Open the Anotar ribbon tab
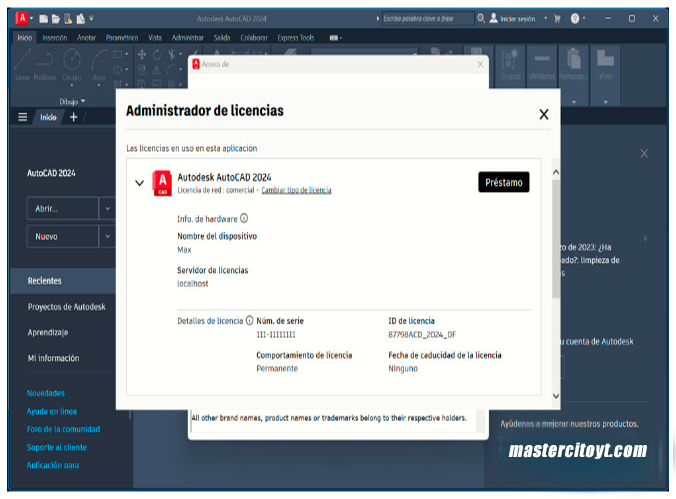This screenshot has width=676, height=499. coord(86,38)
